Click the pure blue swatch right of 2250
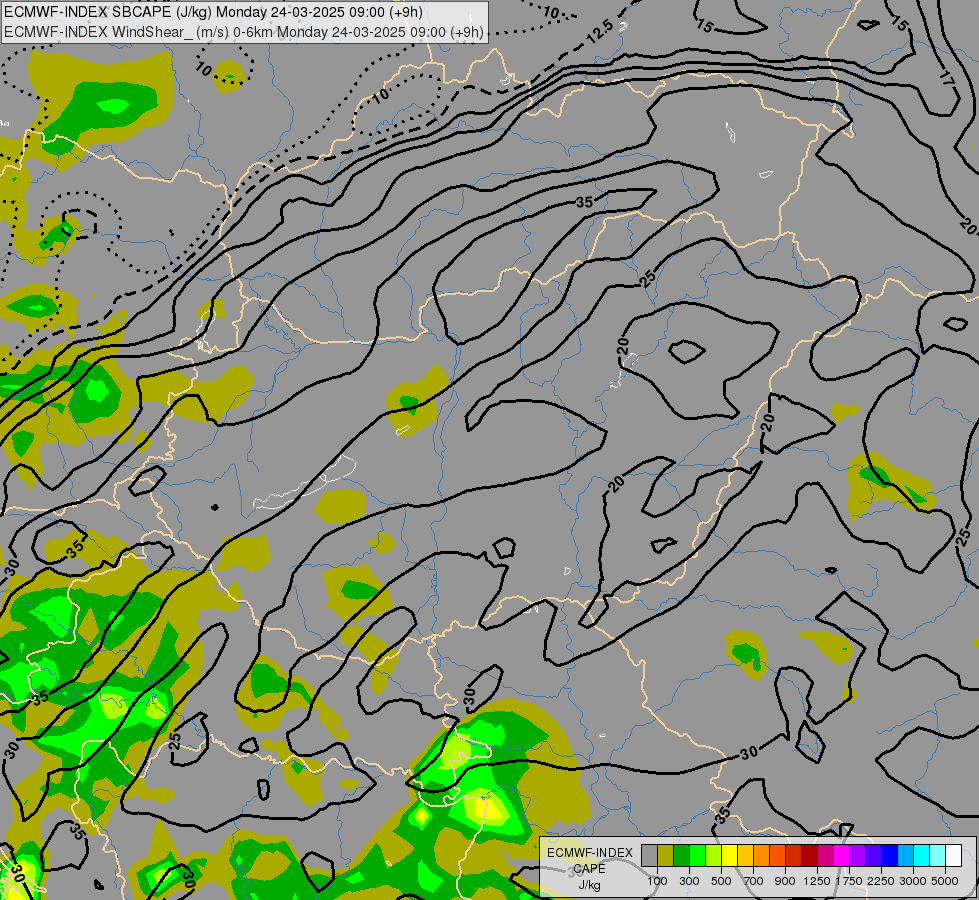 pos(890,855)
